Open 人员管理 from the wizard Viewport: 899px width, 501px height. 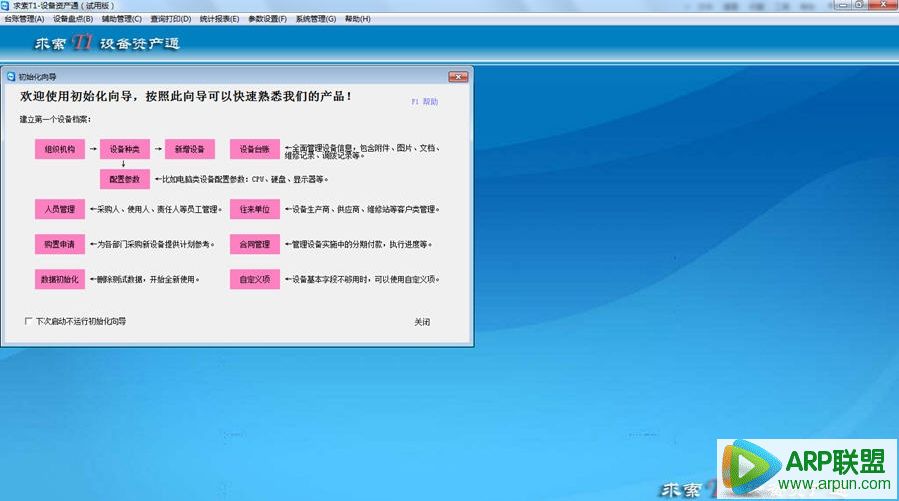pos(60,209)
